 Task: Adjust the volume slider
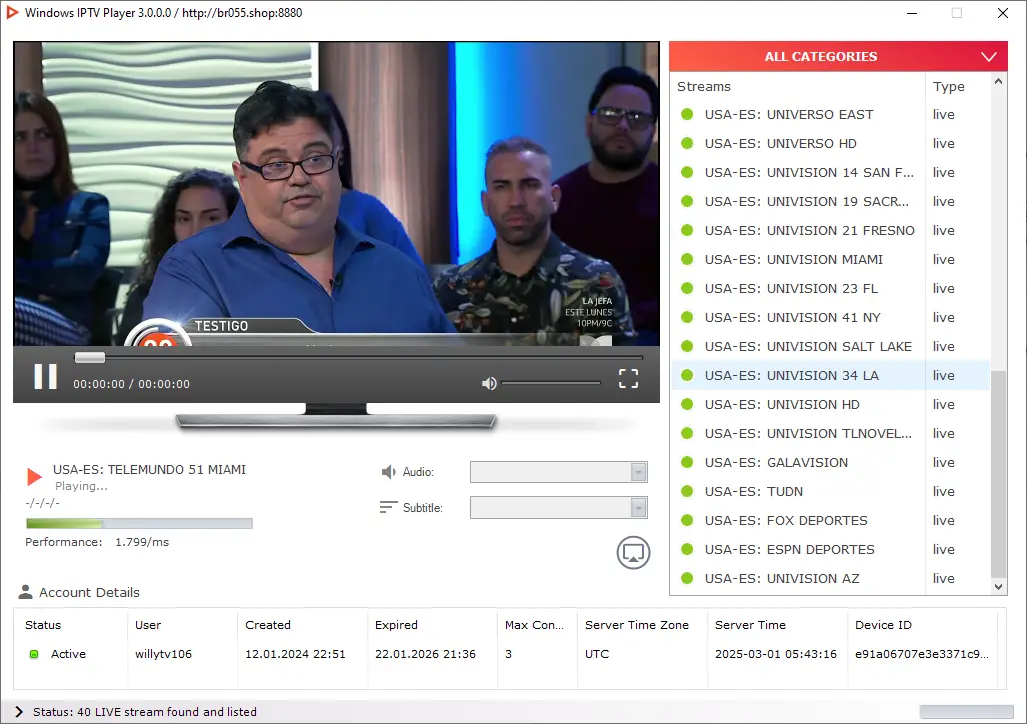[551, 383]
